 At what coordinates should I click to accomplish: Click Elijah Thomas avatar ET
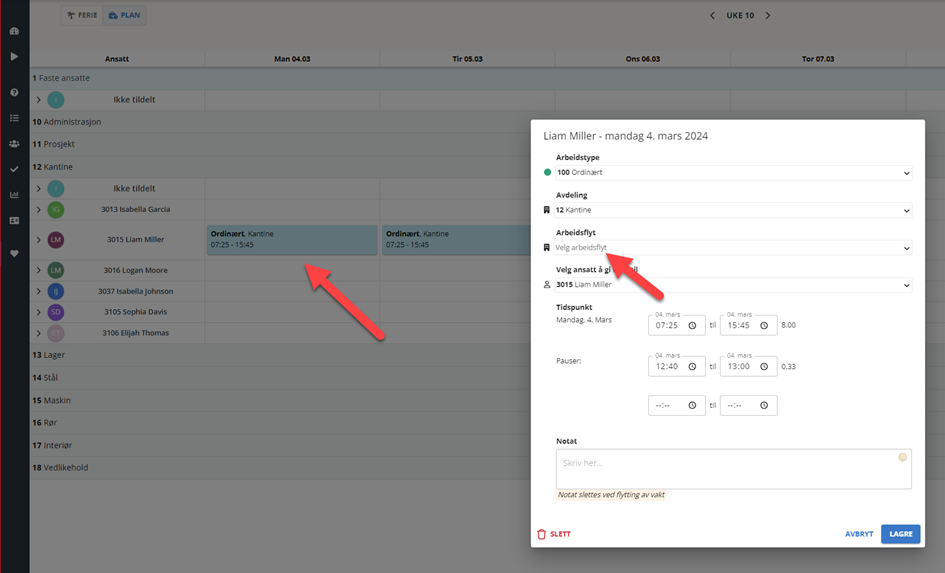(x=56, y=333)
